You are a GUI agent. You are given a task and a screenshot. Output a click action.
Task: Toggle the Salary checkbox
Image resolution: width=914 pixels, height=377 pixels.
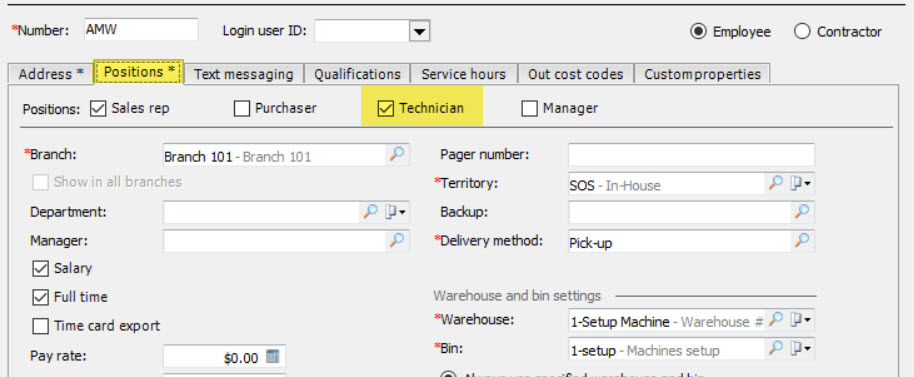click(40, 269)
